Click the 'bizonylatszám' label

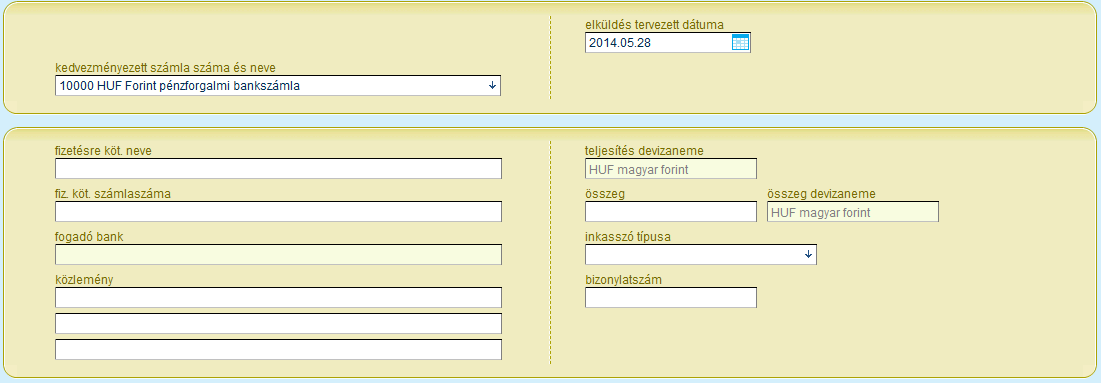click(x=624, y=280)
